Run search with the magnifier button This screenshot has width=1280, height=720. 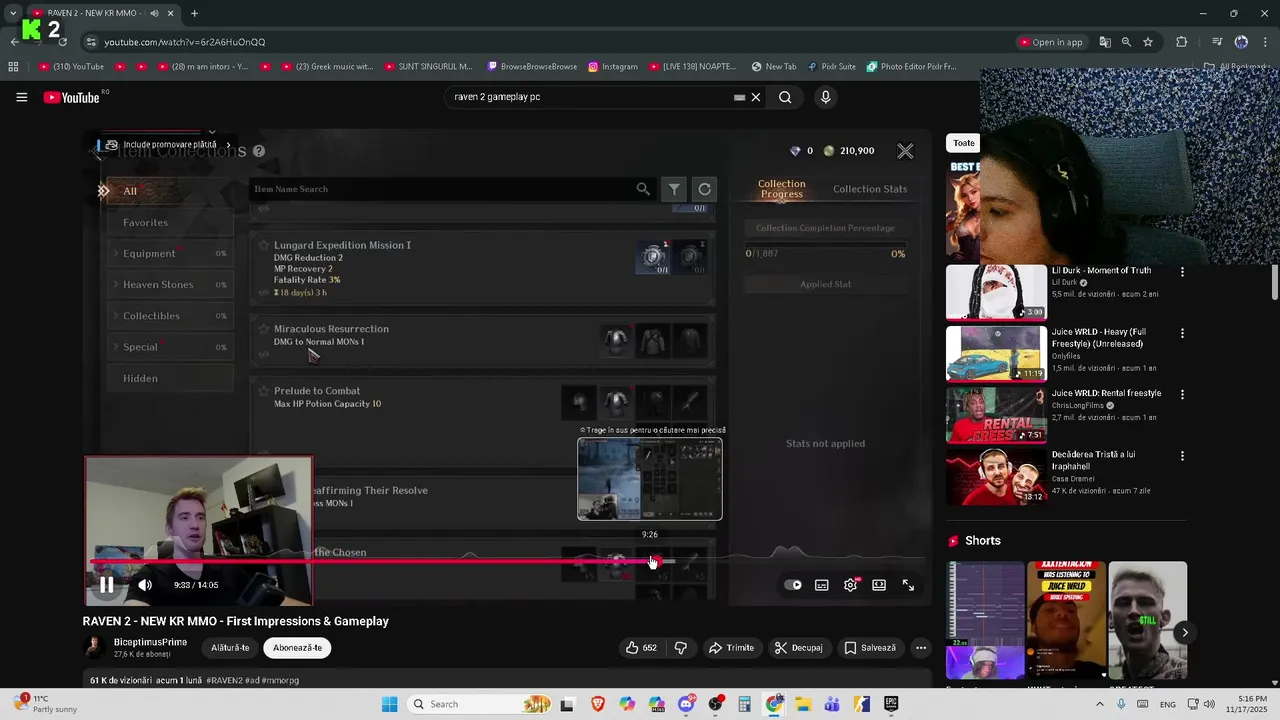click(x=785, y=97)
